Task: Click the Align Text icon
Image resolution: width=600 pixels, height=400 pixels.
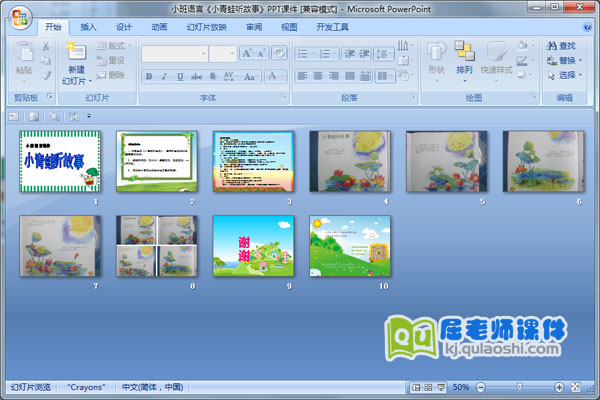Action: (404, 60)
